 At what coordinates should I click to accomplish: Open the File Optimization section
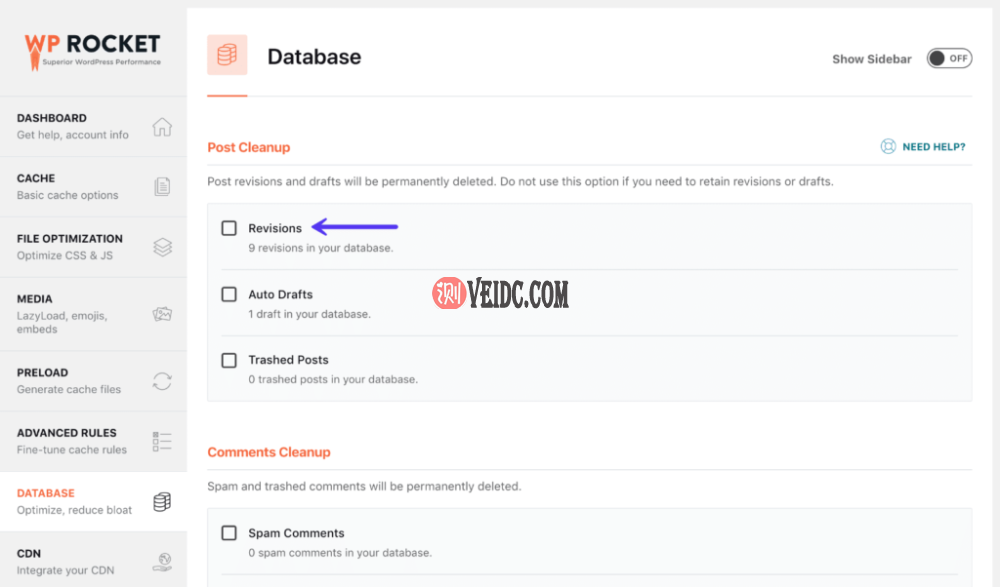[70, 246]
